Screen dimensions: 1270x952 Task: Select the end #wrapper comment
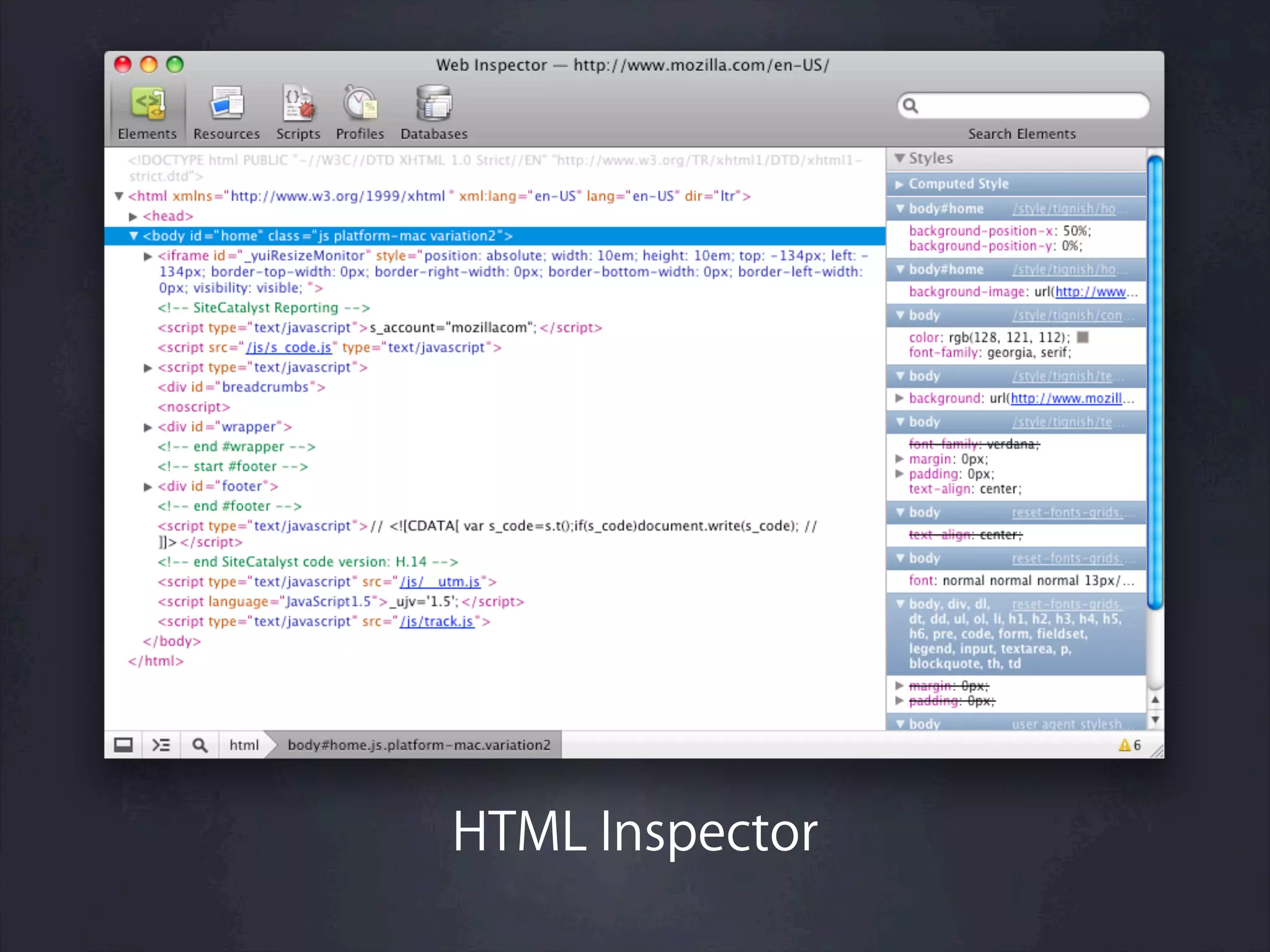[236, 447]
